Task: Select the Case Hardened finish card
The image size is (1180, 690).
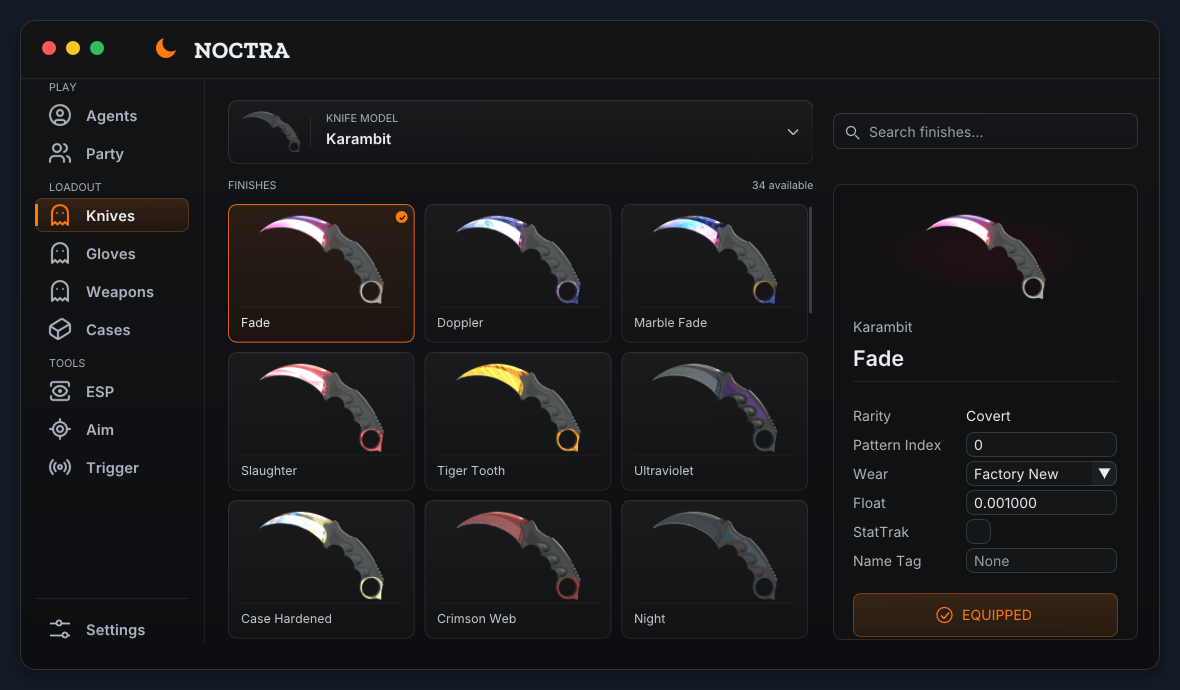Action: click(x=321, y=570)
